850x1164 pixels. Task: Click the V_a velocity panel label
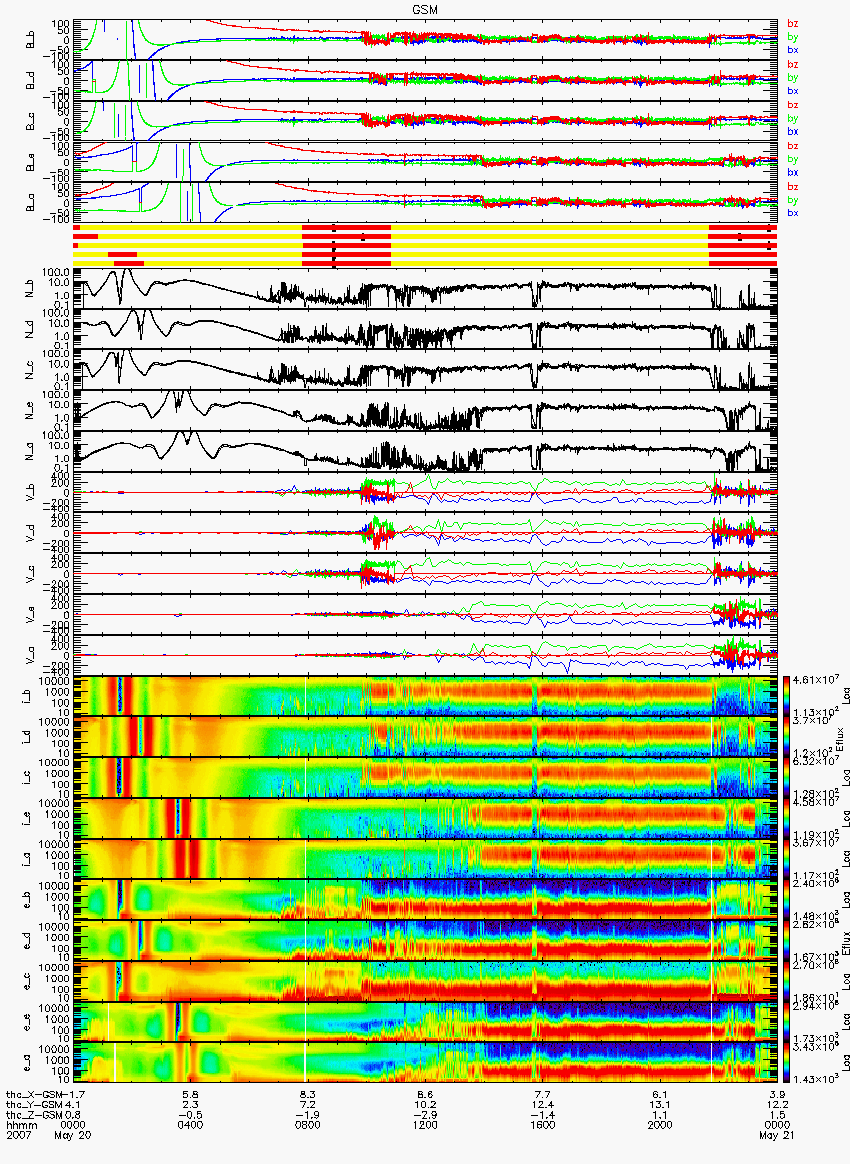click(x=30, y=655)
